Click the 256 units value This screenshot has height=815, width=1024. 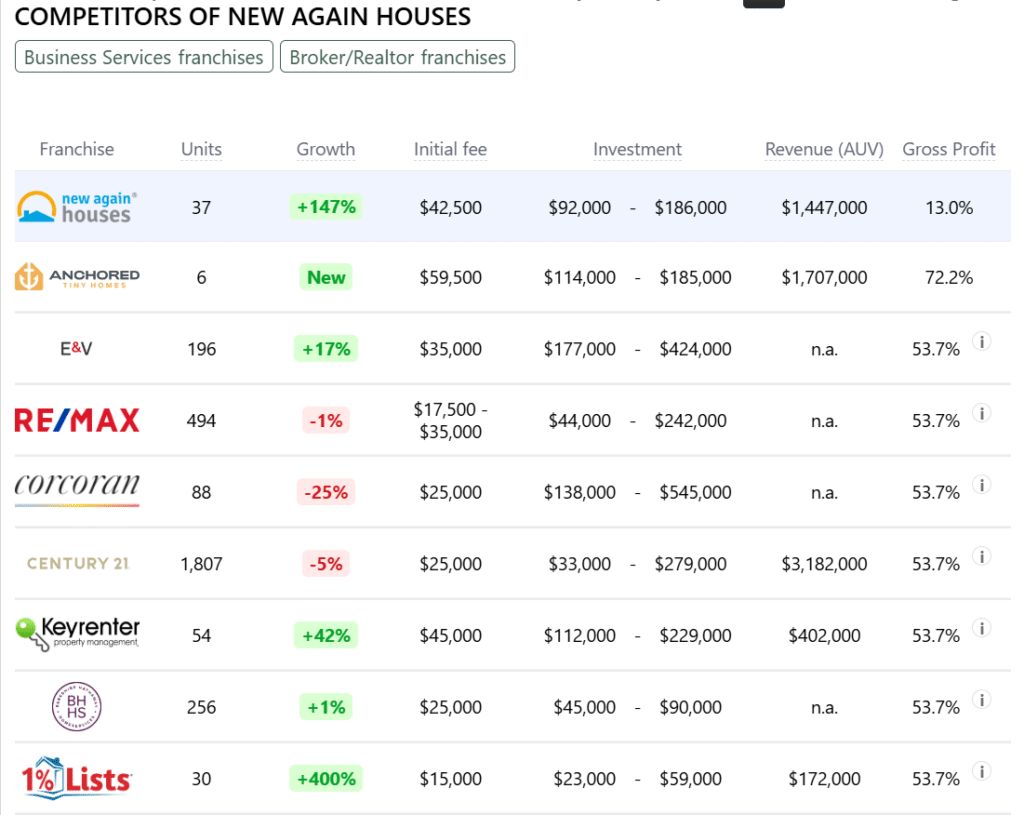[201, 707]
